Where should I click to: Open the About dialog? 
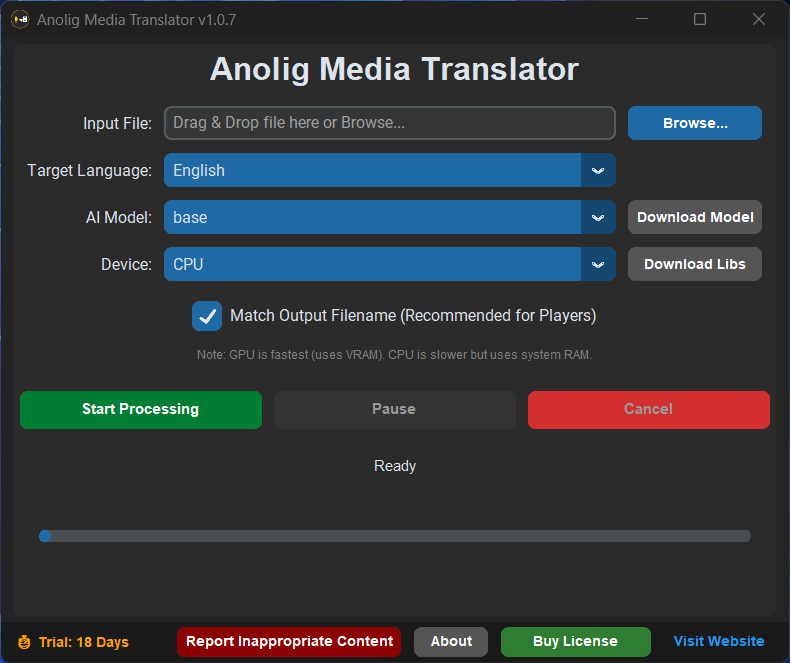coord(451,642)
